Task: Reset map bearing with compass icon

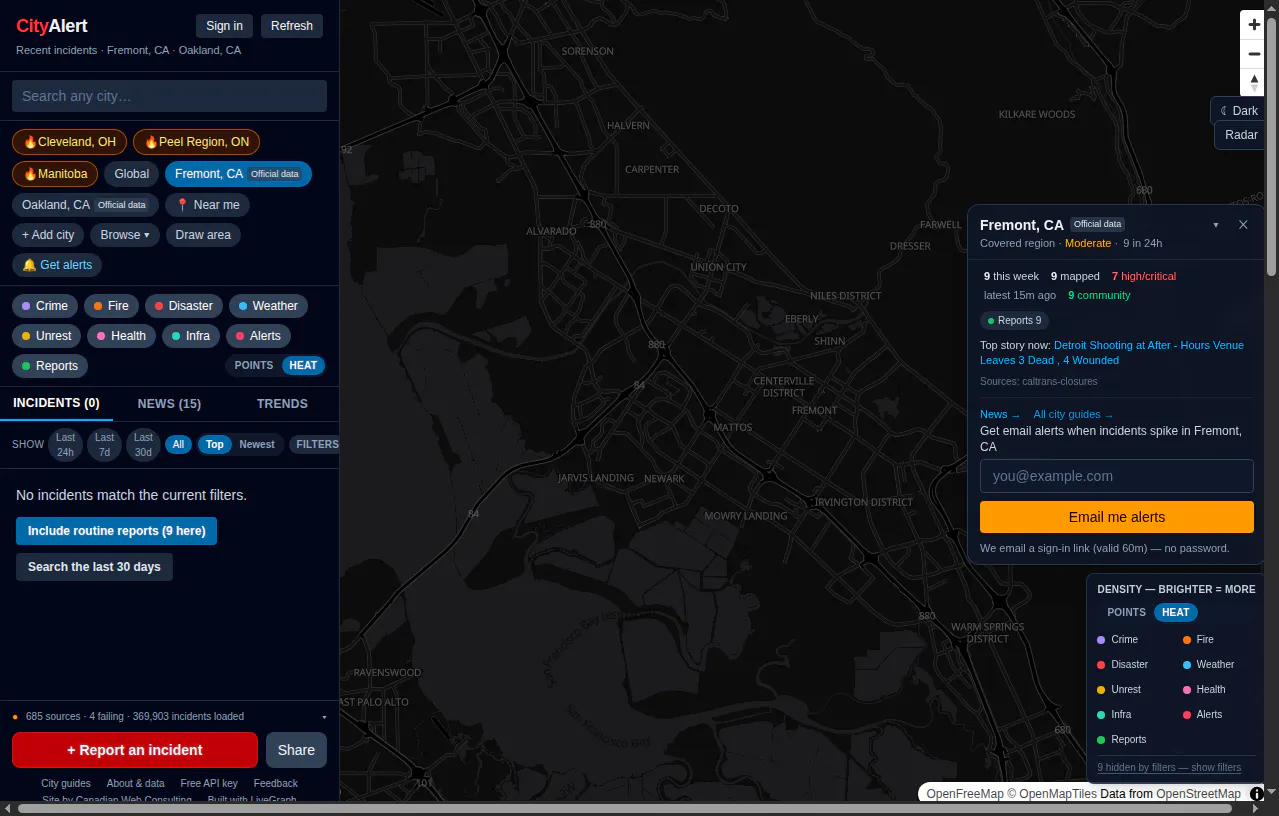Action: pos(1254,83)
